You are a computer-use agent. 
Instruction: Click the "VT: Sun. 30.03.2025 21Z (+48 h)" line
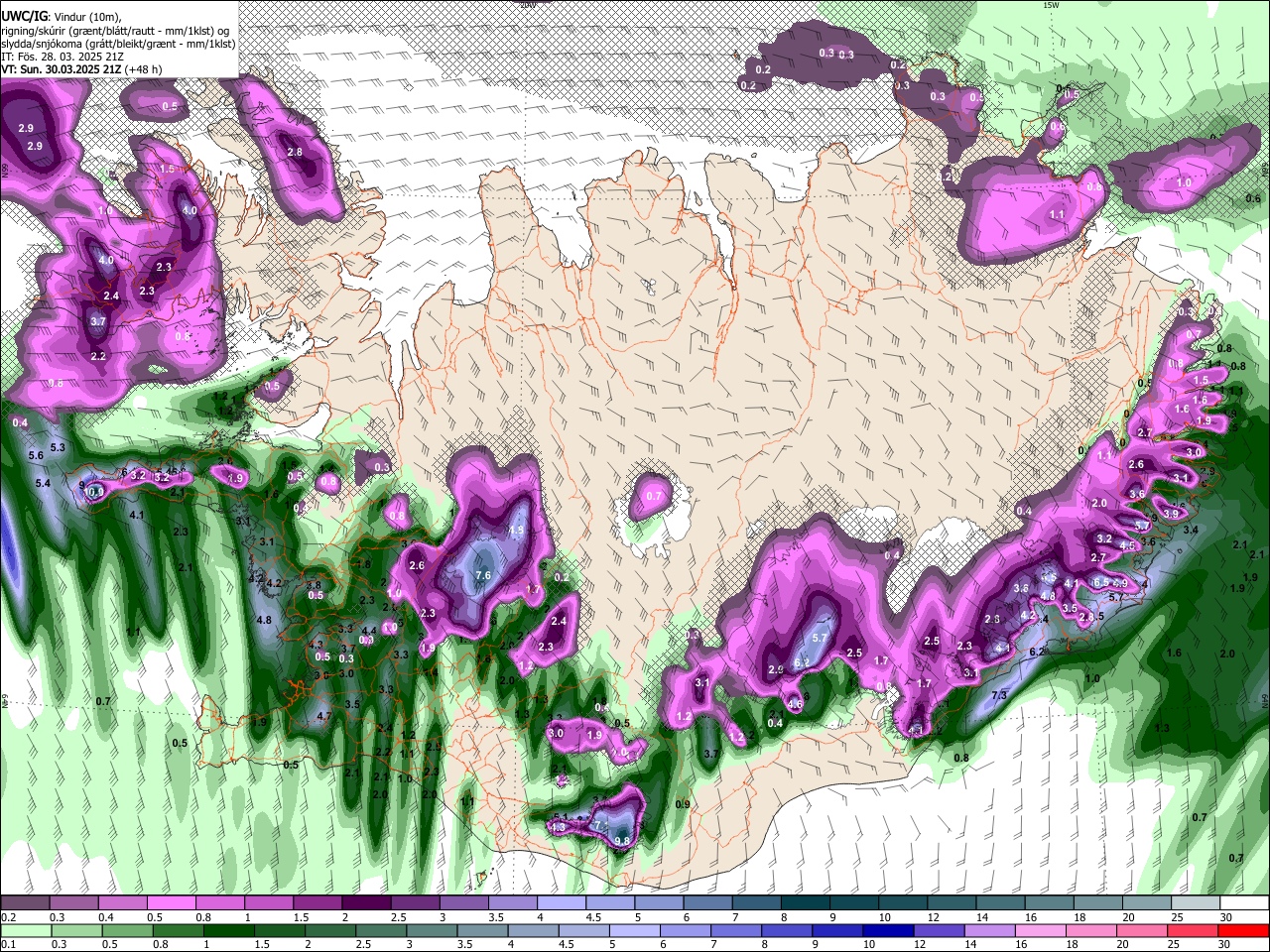(81, 70)
